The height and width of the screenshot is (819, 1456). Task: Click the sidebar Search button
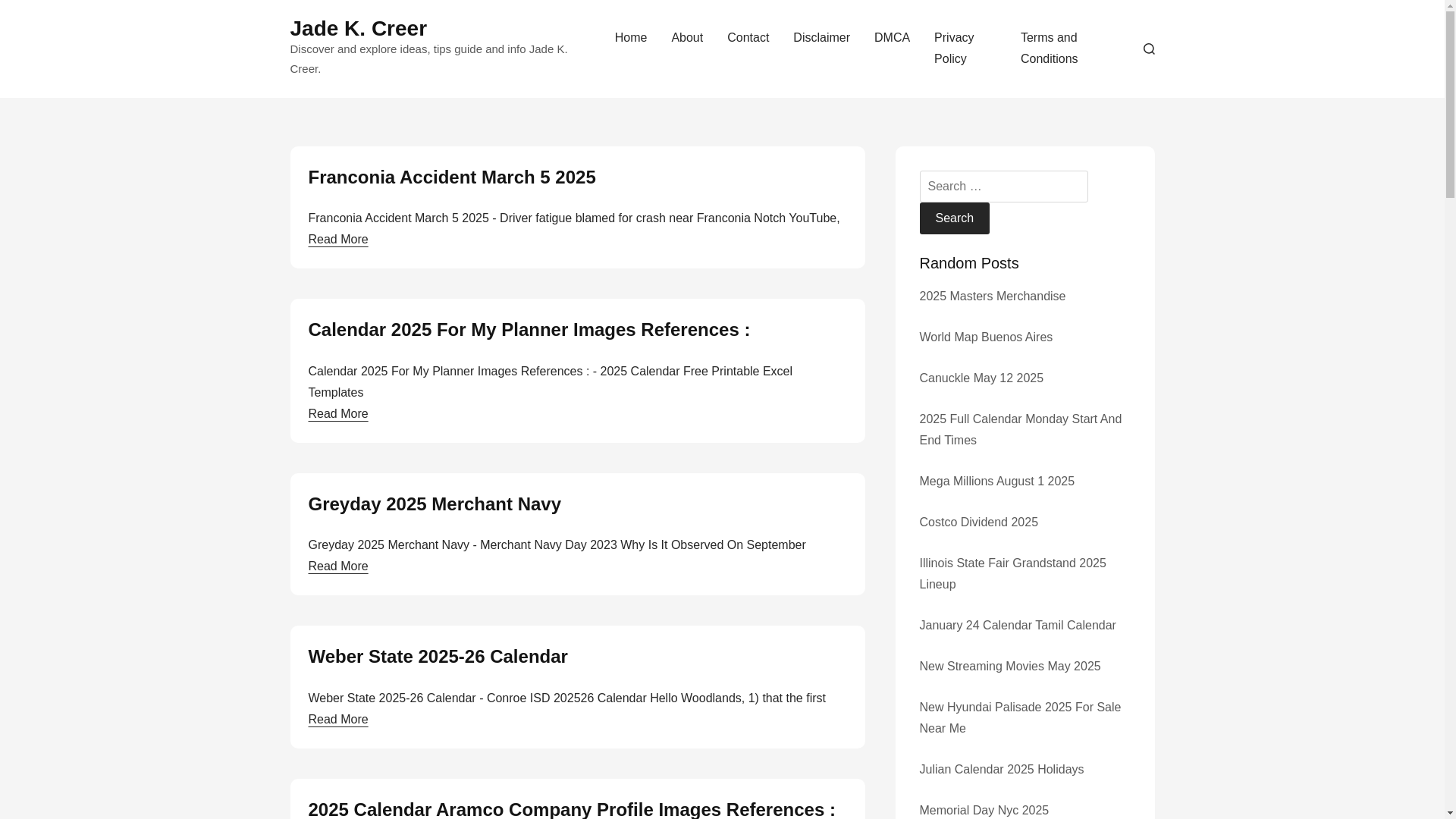[x=954, y=218]
